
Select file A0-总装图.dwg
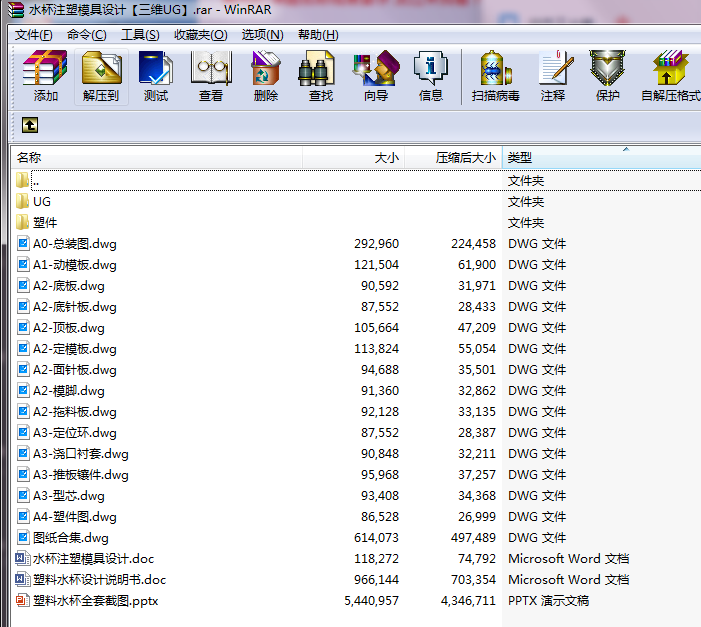coord(356,244)
